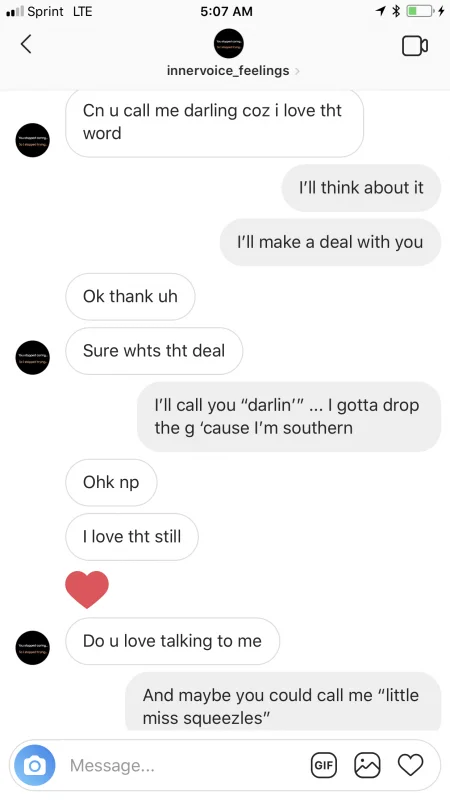Tap the red heart message
Image resolution: width=450 pixels, height=800 pixels.
pyautogui.click(x=87, y=590)
